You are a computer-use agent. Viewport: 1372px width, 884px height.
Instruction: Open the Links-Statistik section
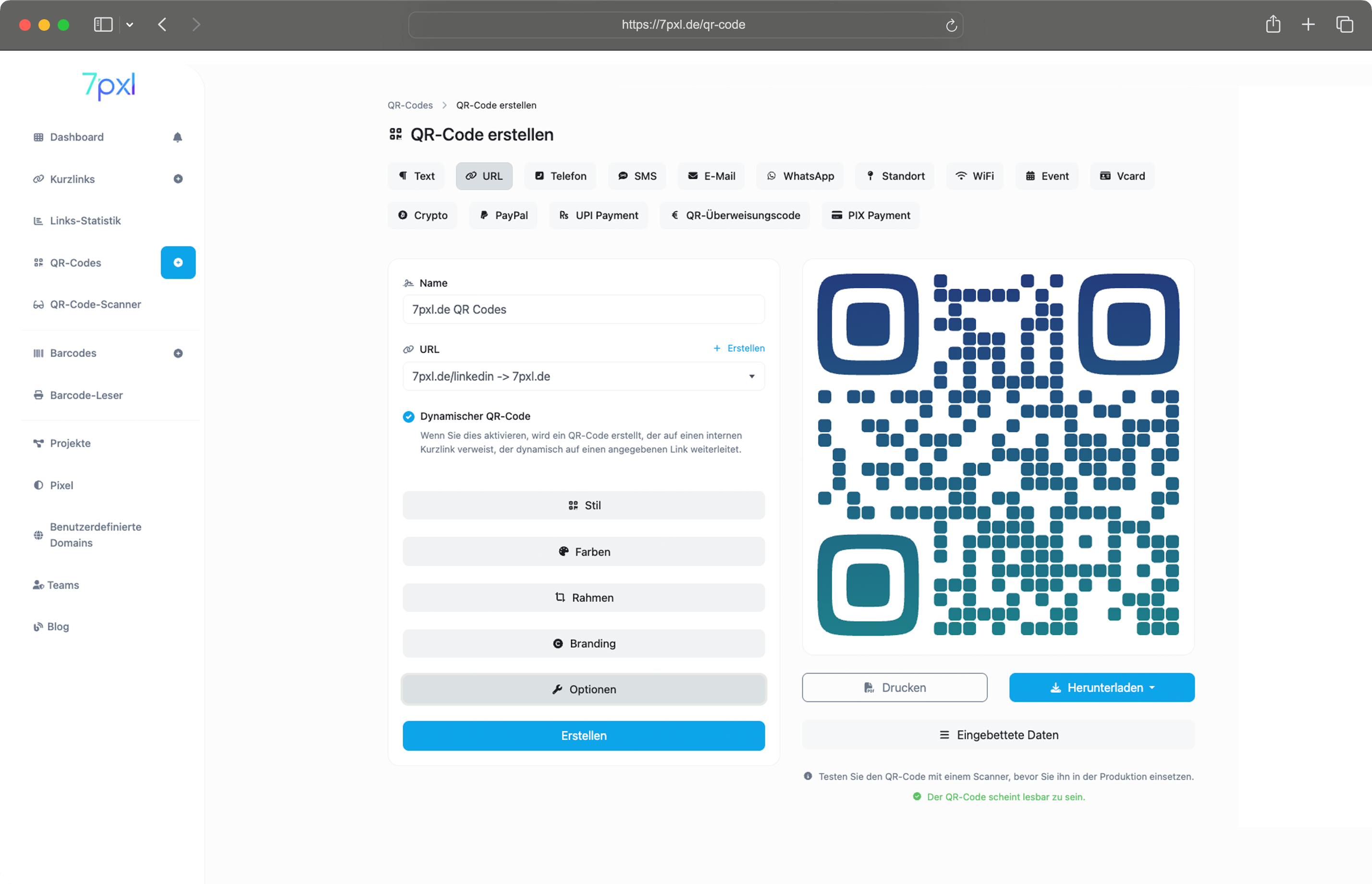85,221
